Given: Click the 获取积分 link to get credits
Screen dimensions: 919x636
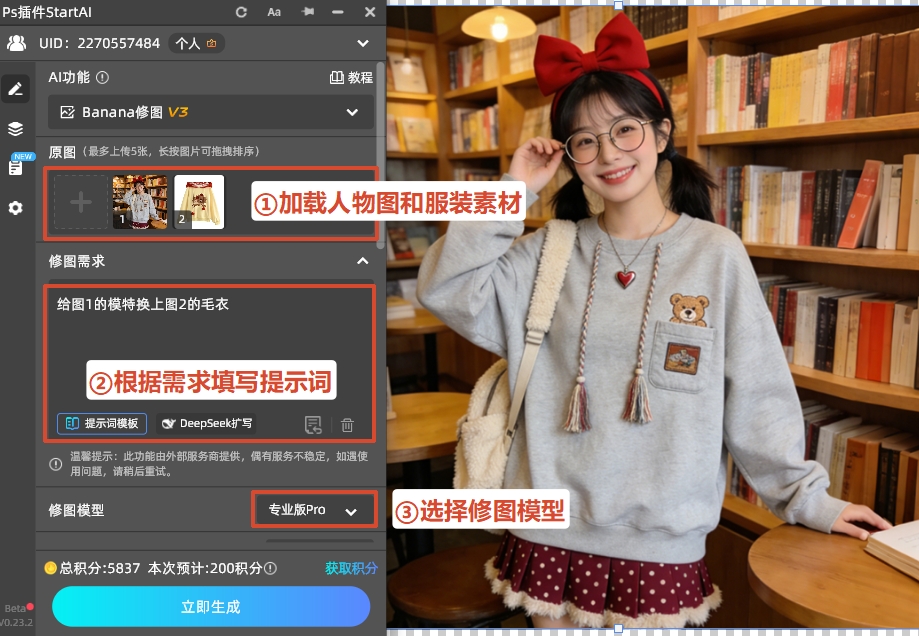Looking at the screenshot, I should click(x=352, y=567).
